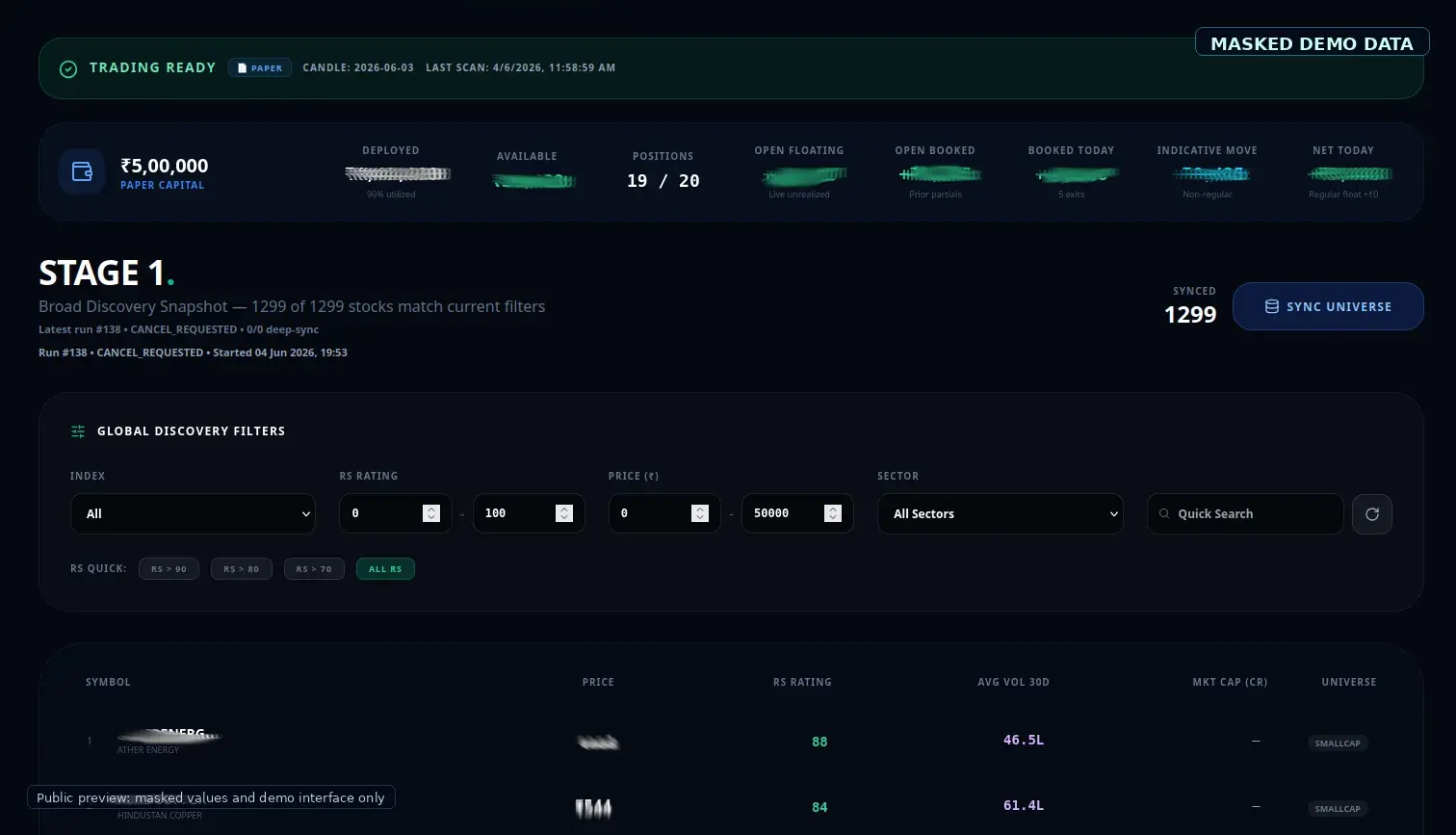Sort by the SYMBOL column header
The image size is (1456, 835).
[108, 682]
